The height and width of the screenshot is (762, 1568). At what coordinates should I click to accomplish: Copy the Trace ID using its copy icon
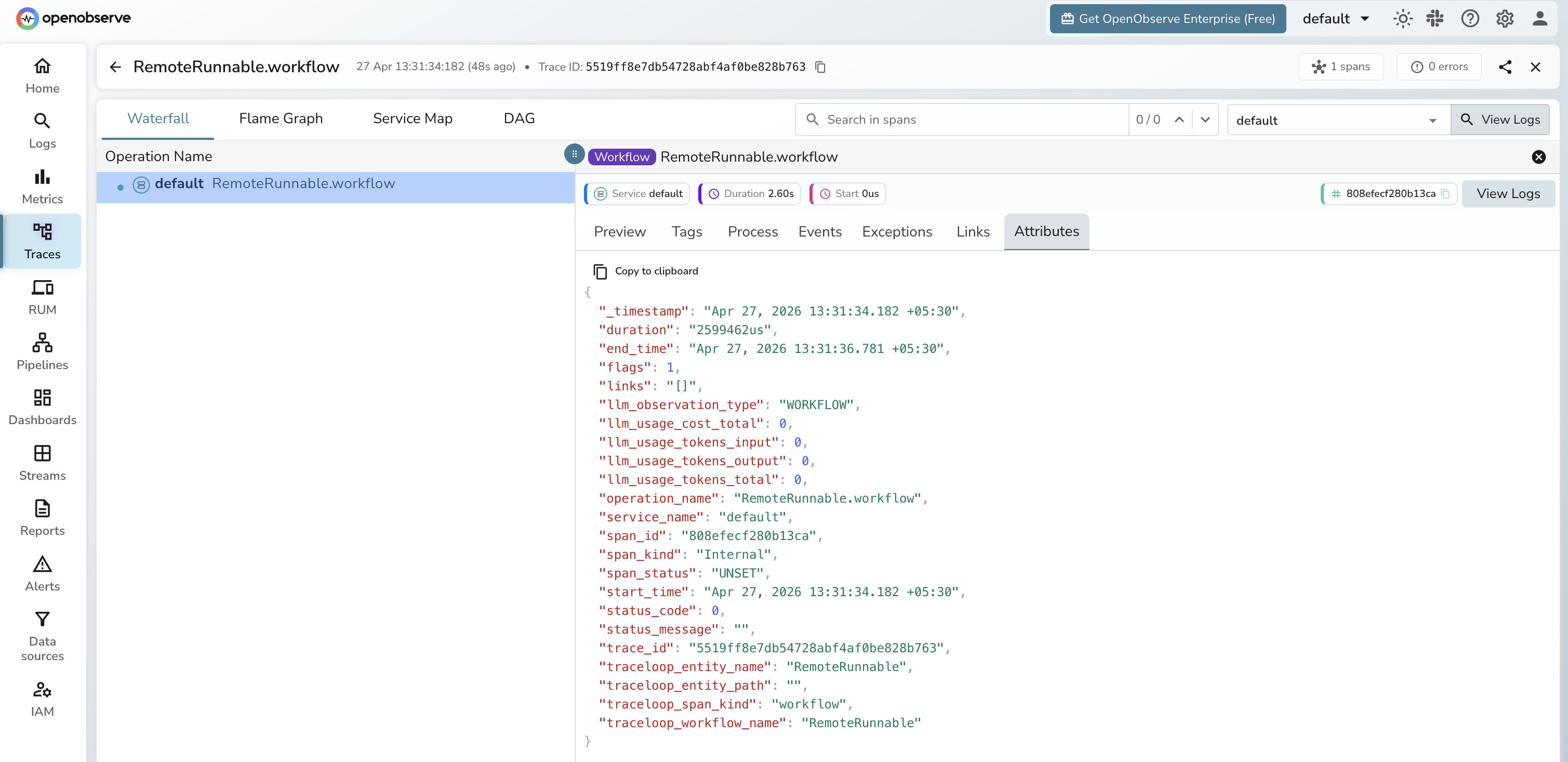820,67
